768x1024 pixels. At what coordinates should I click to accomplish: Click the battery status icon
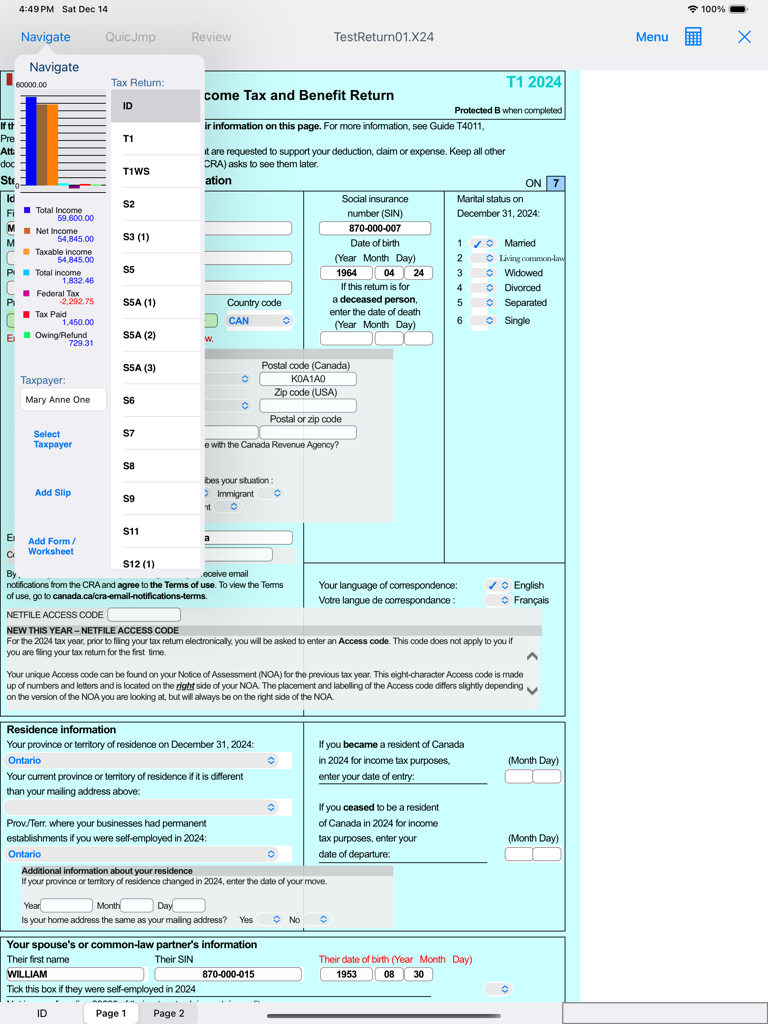pos(738,9)
